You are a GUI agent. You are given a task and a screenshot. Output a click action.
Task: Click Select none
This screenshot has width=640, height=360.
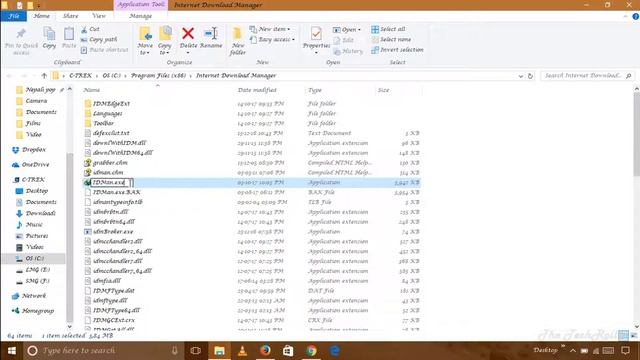(391, 40)
